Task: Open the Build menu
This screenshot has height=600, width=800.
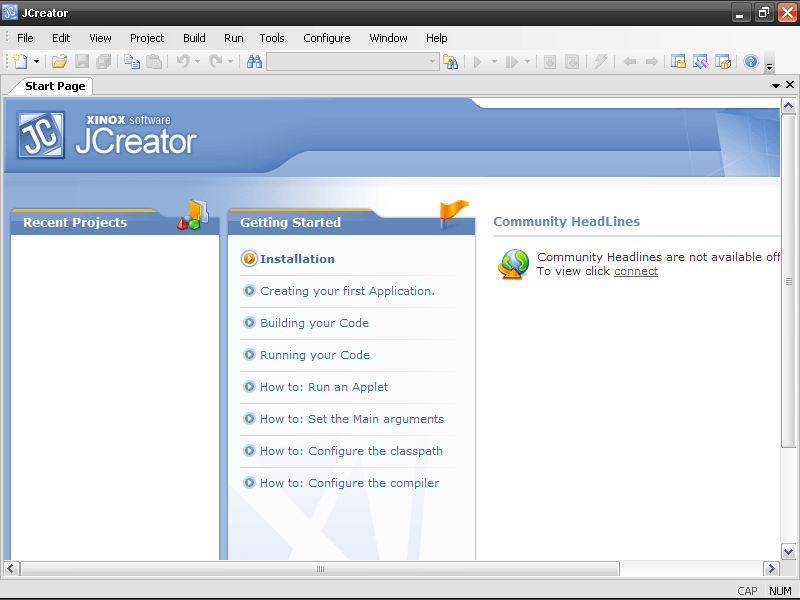Action: 194,38
